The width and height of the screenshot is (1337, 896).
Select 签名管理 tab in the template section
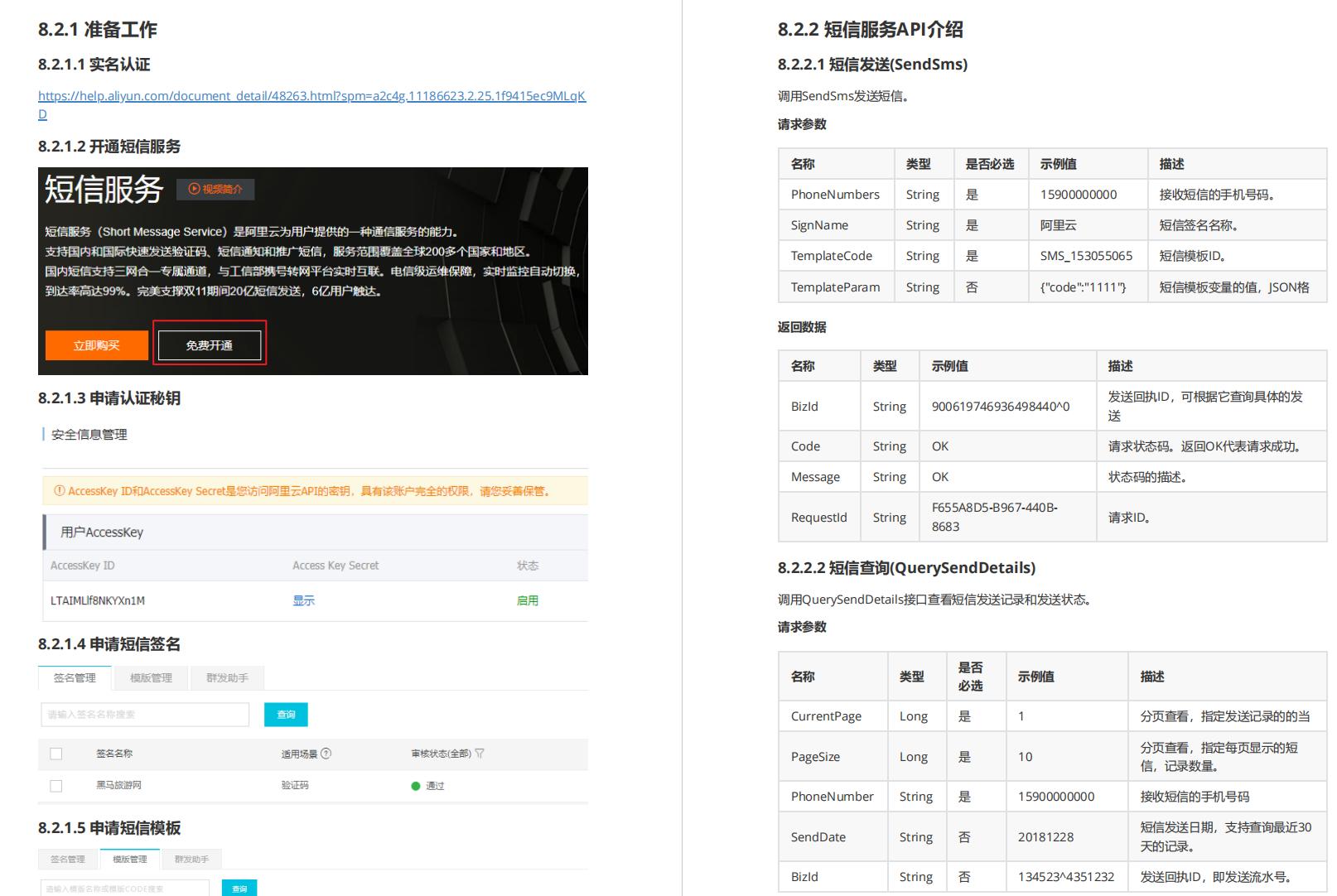68,860
